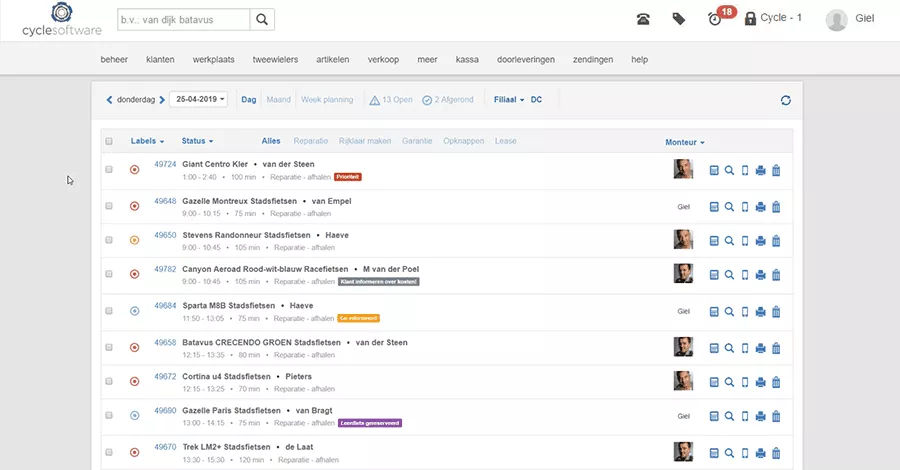Click the DC link
Screen dimensions: 900x470
coord(536,100)
